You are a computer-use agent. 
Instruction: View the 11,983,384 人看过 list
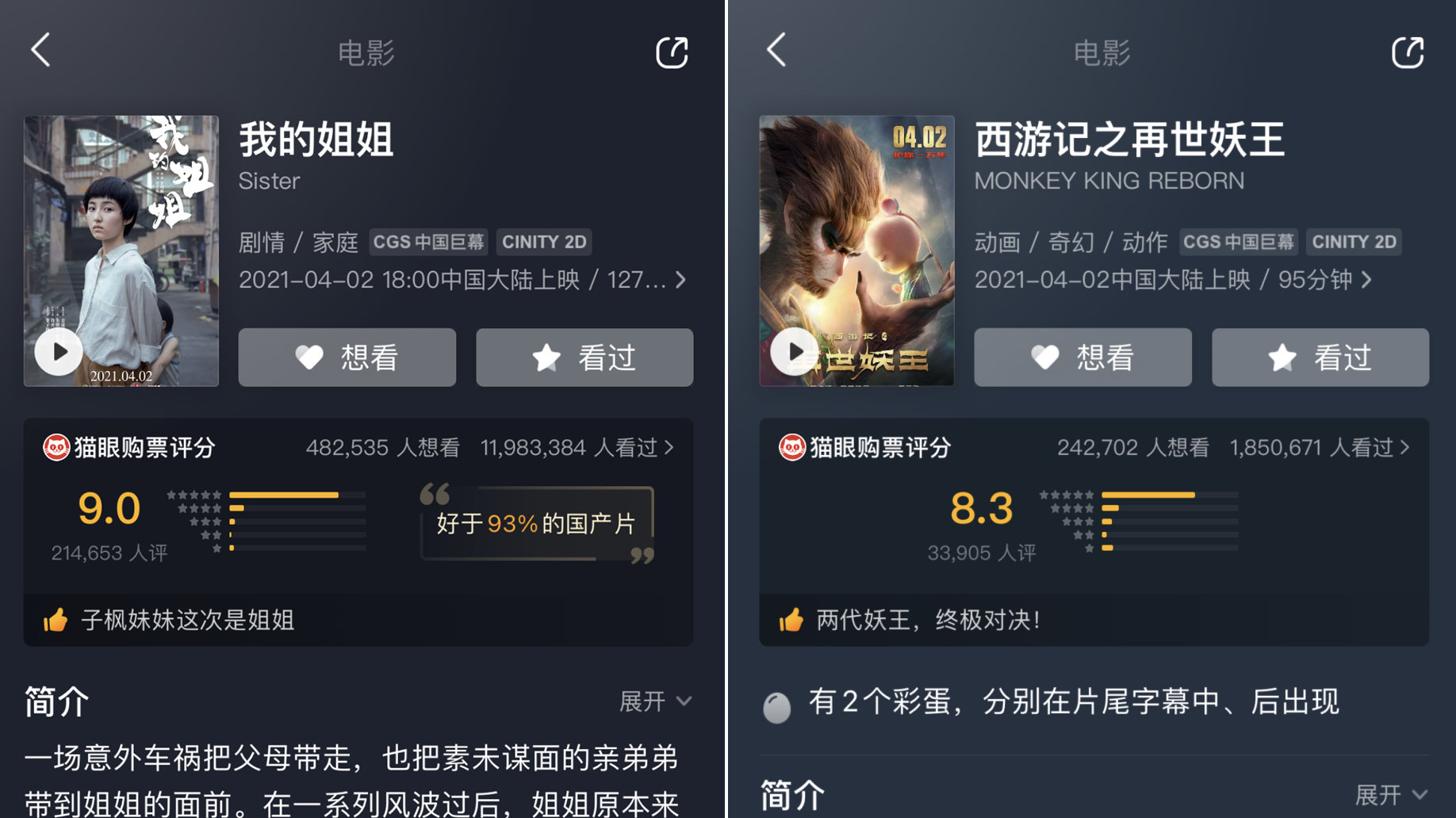coord(577,448)
